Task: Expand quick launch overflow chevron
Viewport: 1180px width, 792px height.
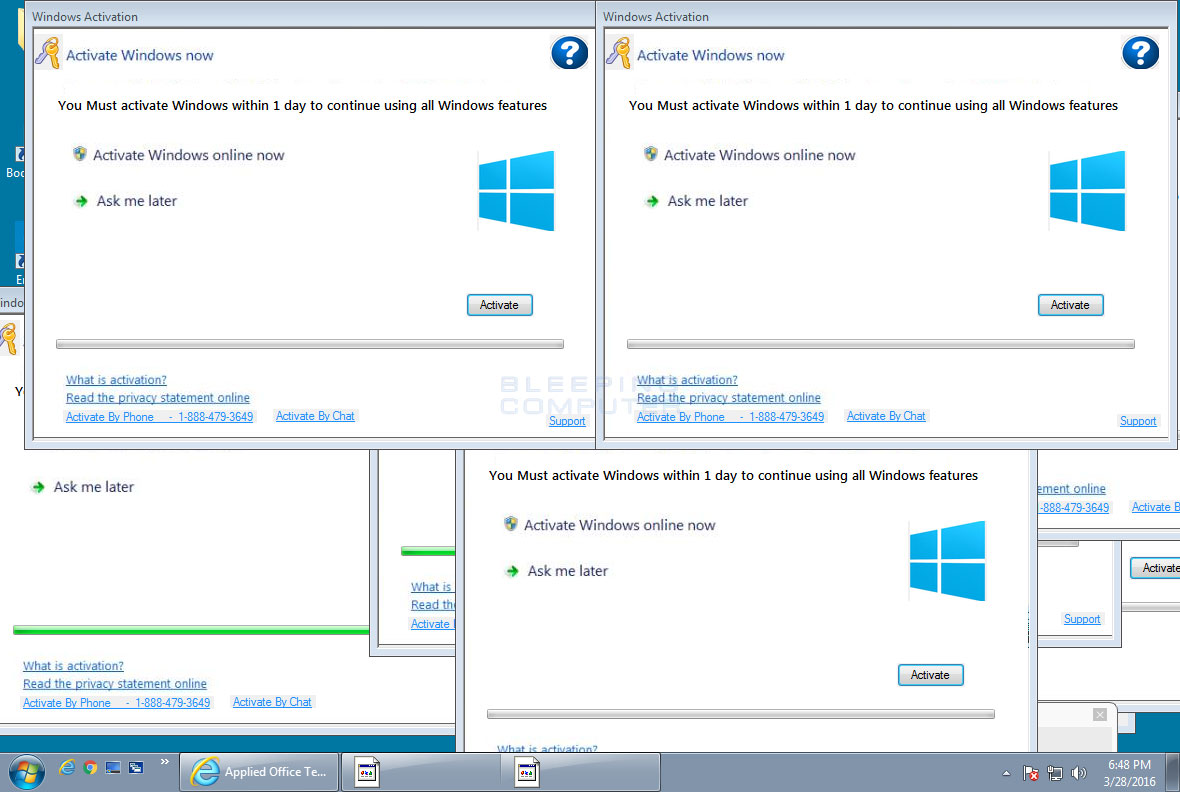Action: tap(164, 763)
